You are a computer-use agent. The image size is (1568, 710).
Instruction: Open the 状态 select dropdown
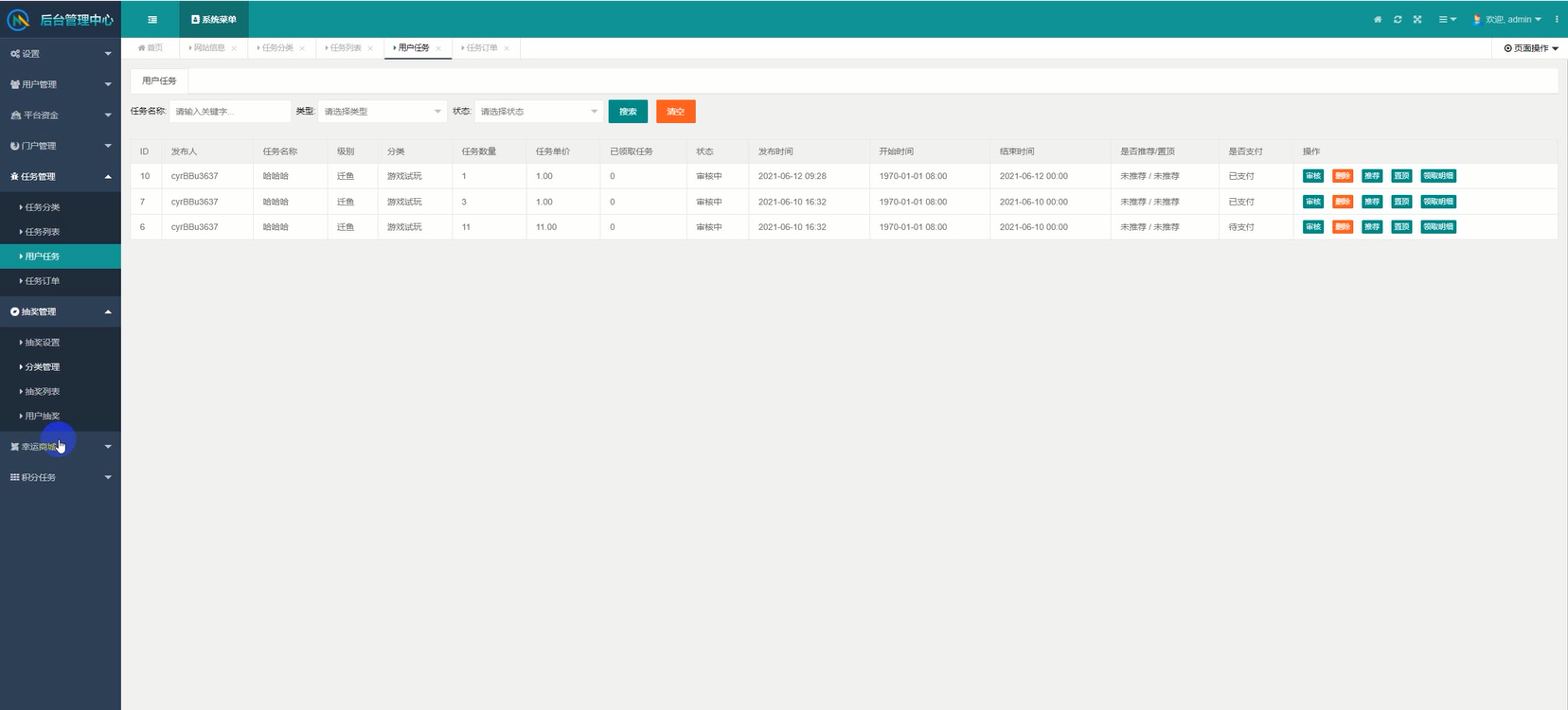coord(538,112)
